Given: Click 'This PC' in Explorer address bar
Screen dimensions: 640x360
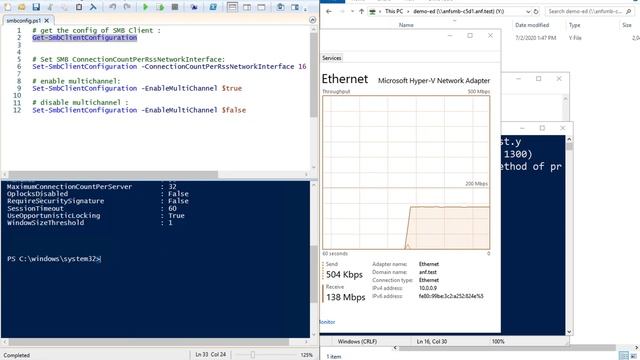Looking at the screenshot, I should tap(393, 11).
